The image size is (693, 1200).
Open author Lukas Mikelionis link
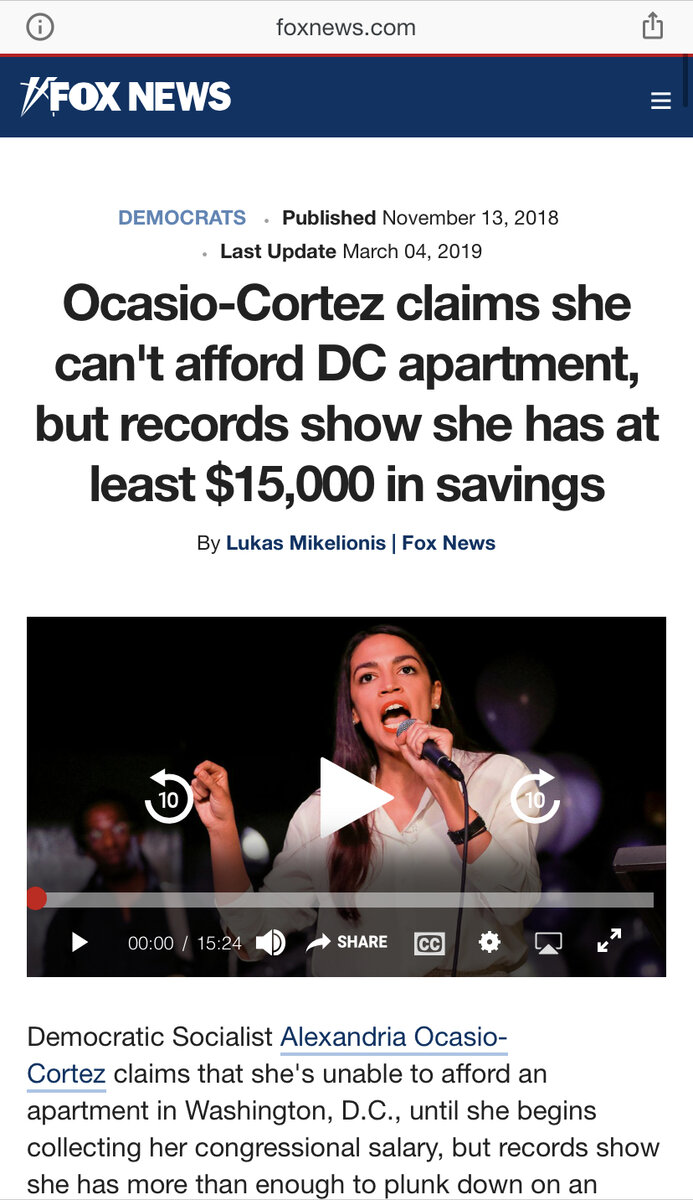point(306,543)
